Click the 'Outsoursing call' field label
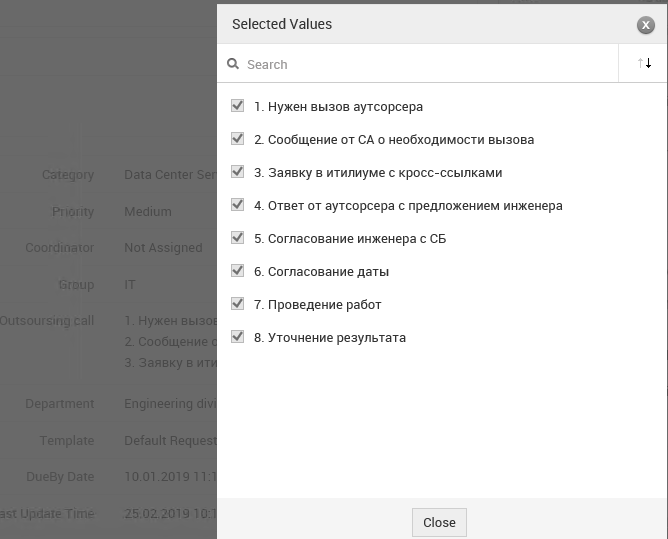The height and width of the screenshot is (539, 668). pyautogui.click(x=47, y=321)
